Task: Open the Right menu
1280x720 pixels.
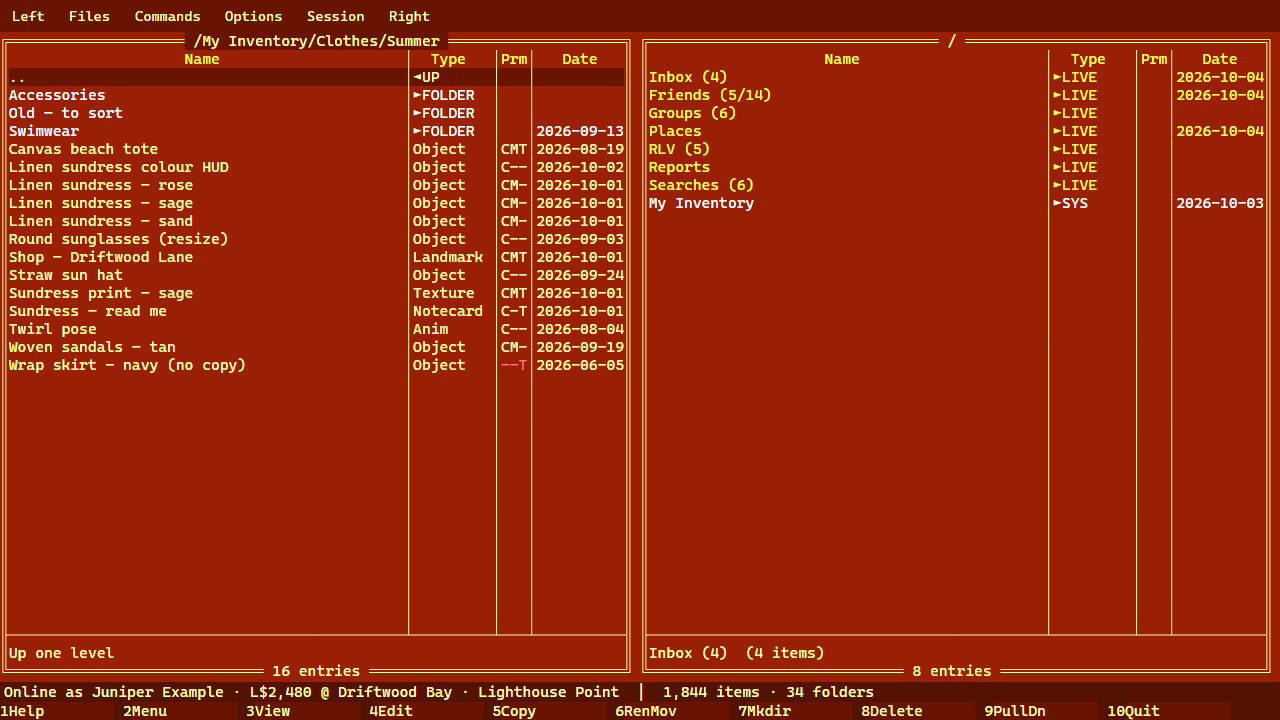Action: [409, 16]
